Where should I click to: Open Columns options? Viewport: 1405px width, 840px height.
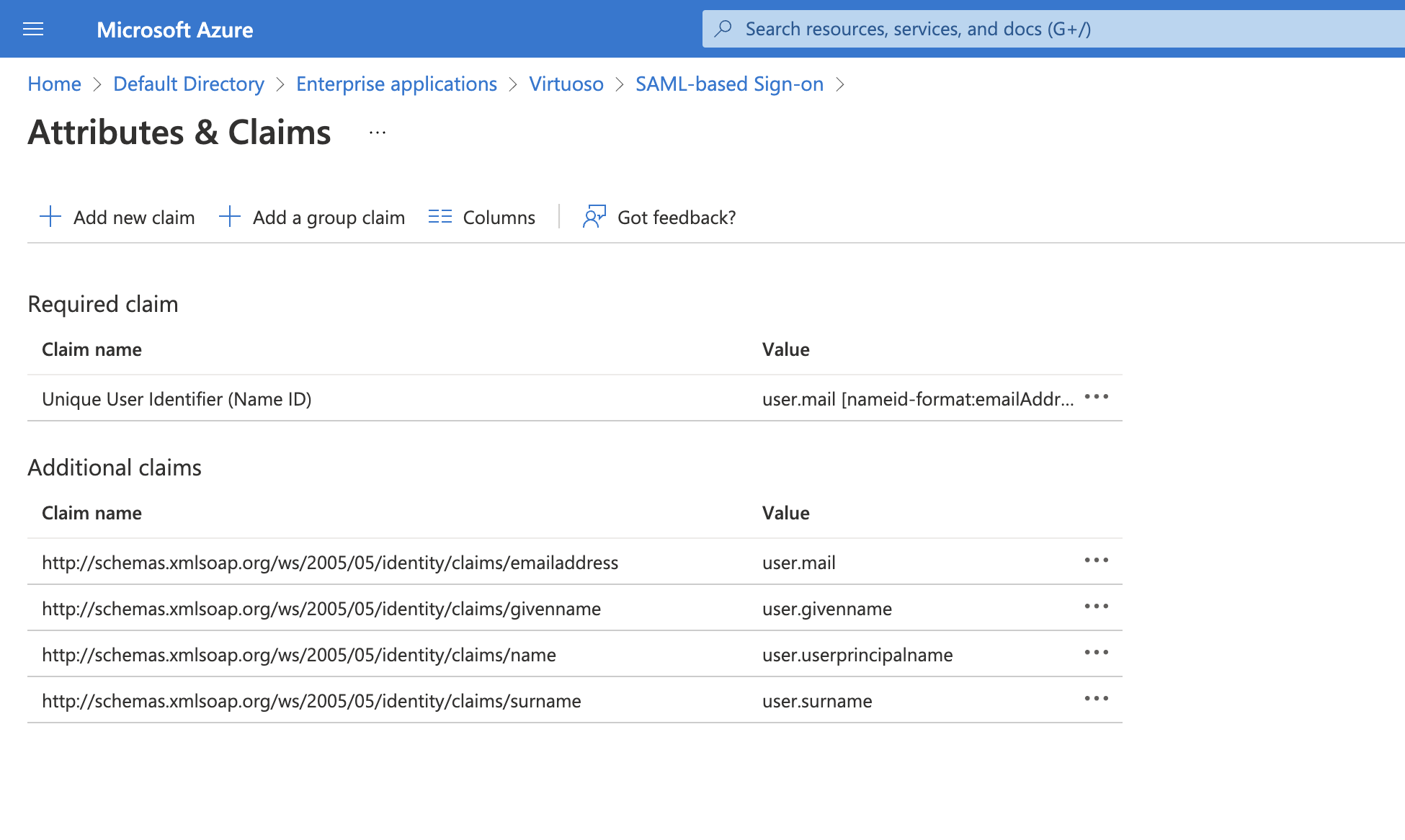click(x=499, y=218)
